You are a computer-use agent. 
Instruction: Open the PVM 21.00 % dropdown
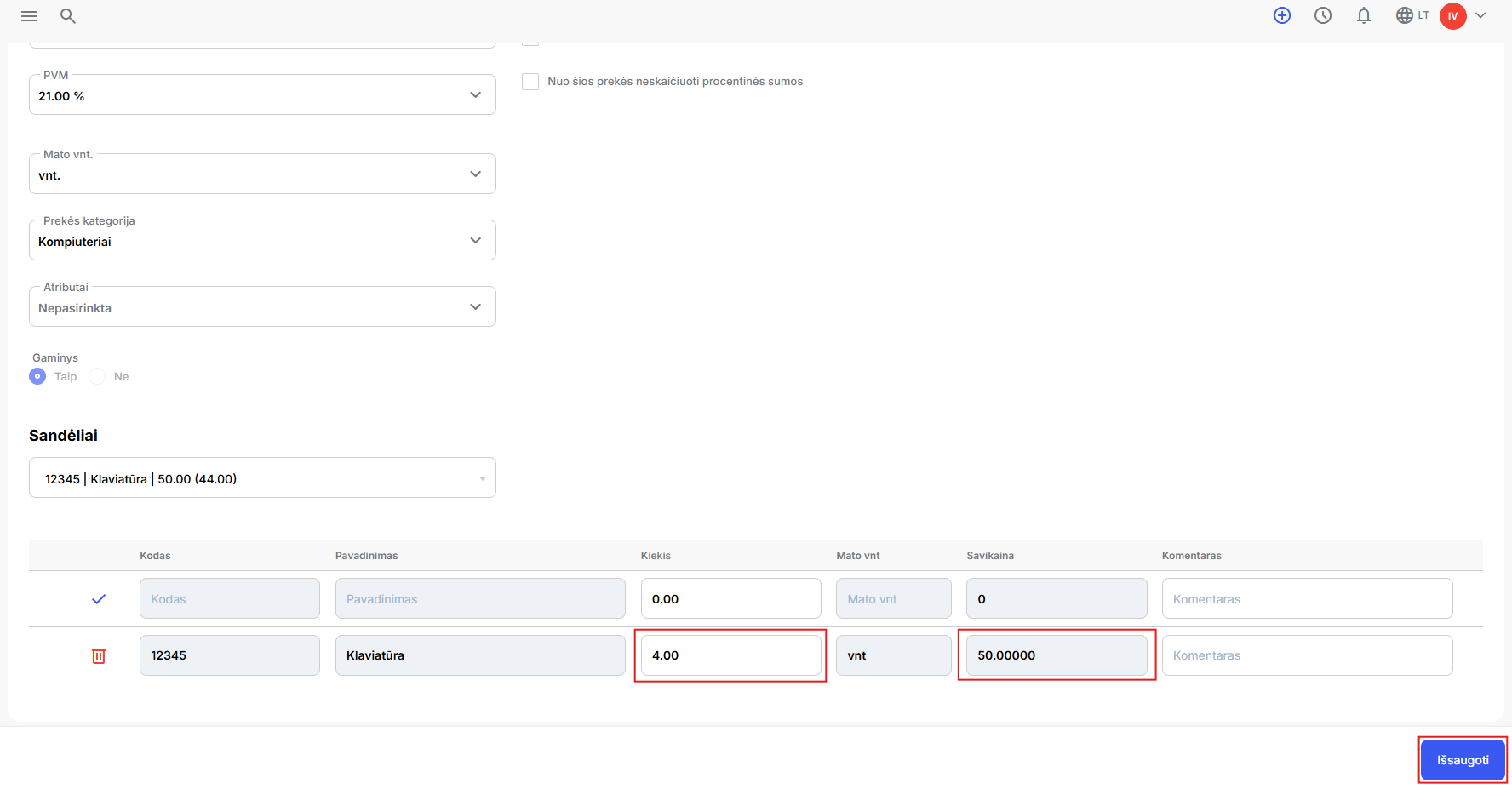(x=262, y=94)
